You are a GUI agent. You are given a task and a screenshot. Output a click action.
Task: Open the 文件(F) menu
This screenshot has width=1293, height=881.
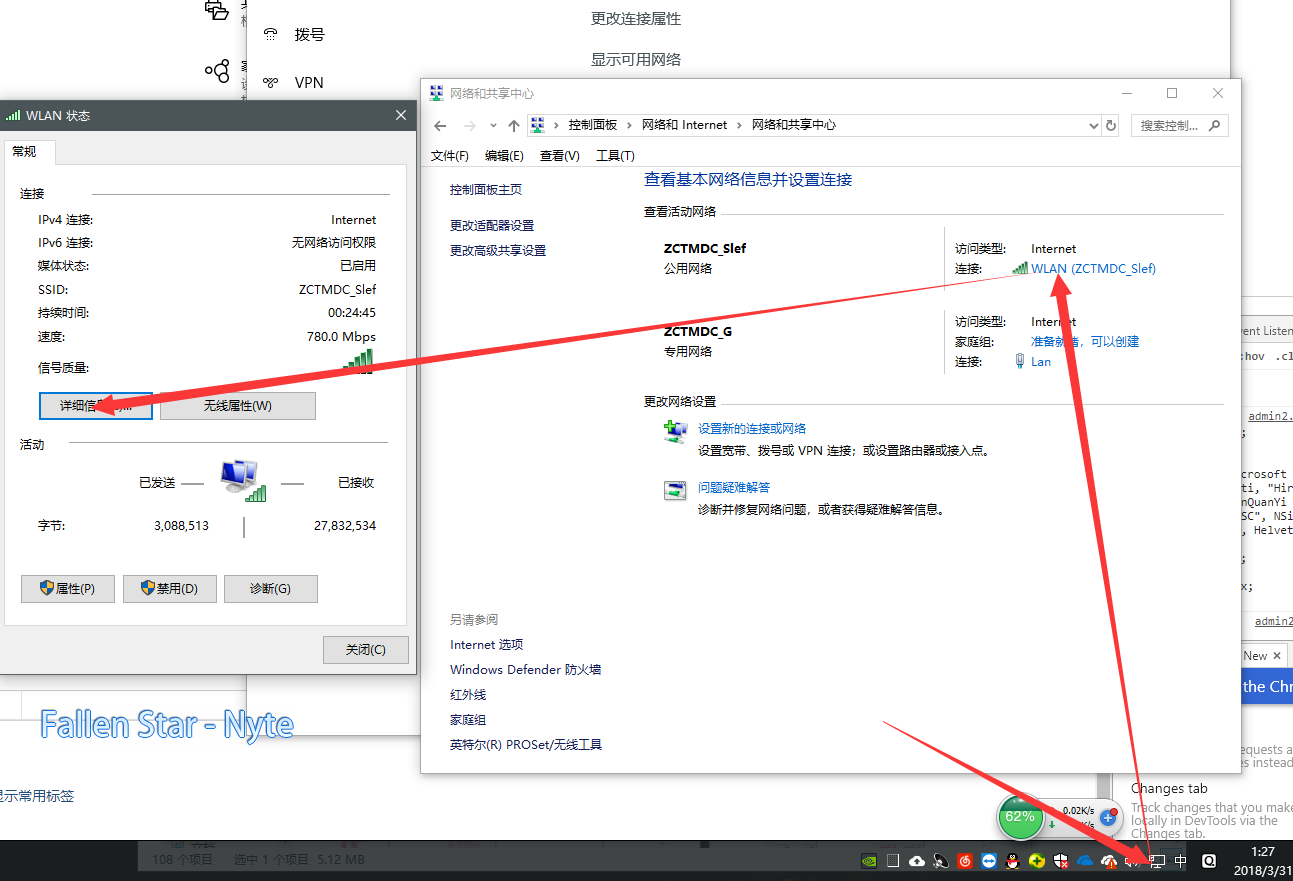pyautogui.click(x=450, y=155)
